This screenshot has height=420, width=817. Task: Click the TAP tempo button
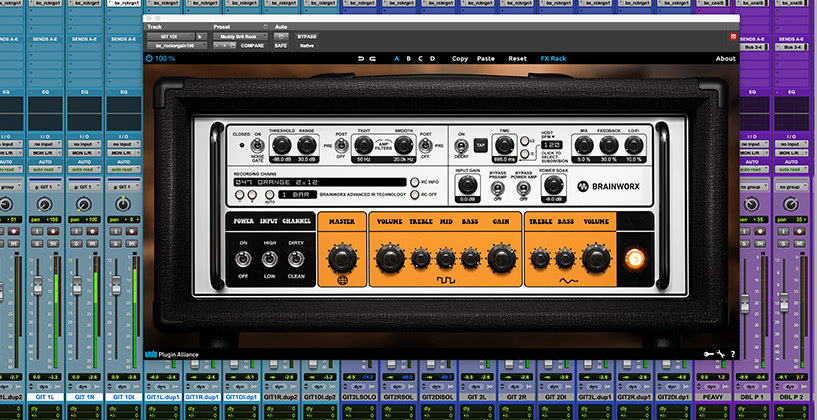coord(480,145)
